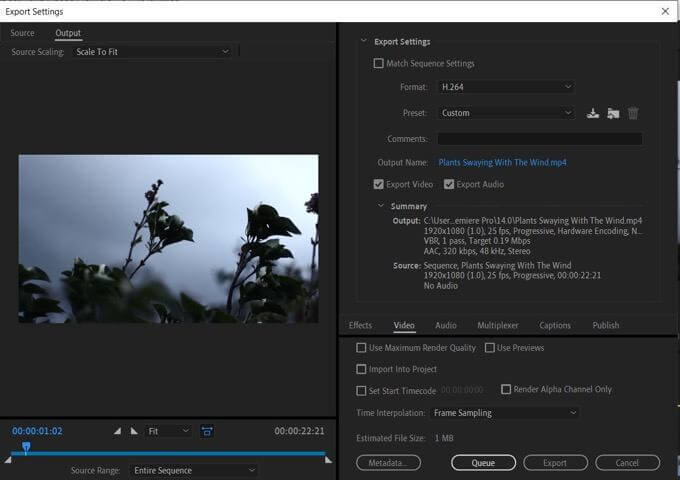Screen dimensions: 680x480
Task: Close the Export Settings dialog
Action: [665, 11]
